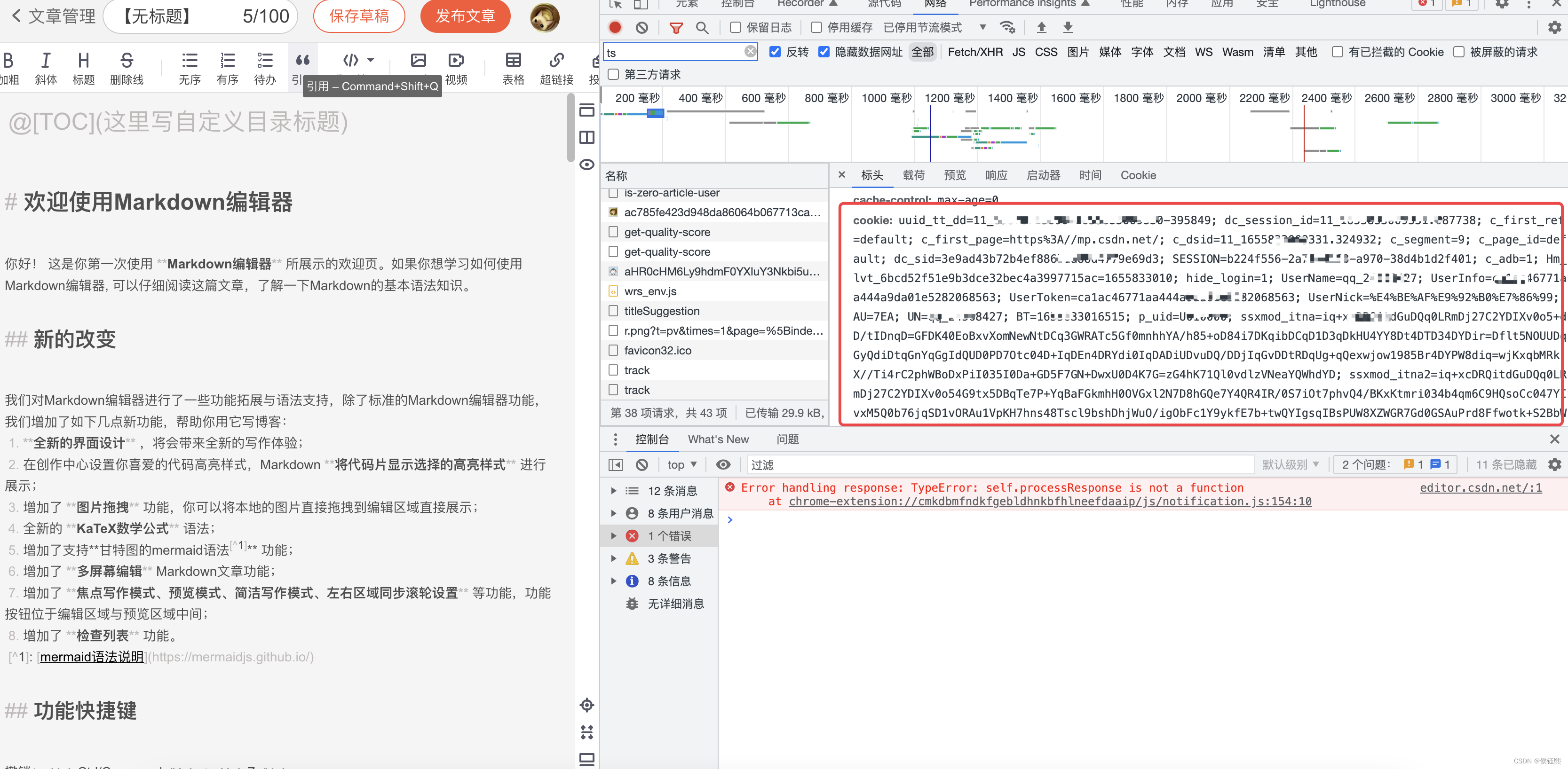Screen dimensions: 1568x769
Task: Enable the 保留日志 checkbox
Action: 735,27
